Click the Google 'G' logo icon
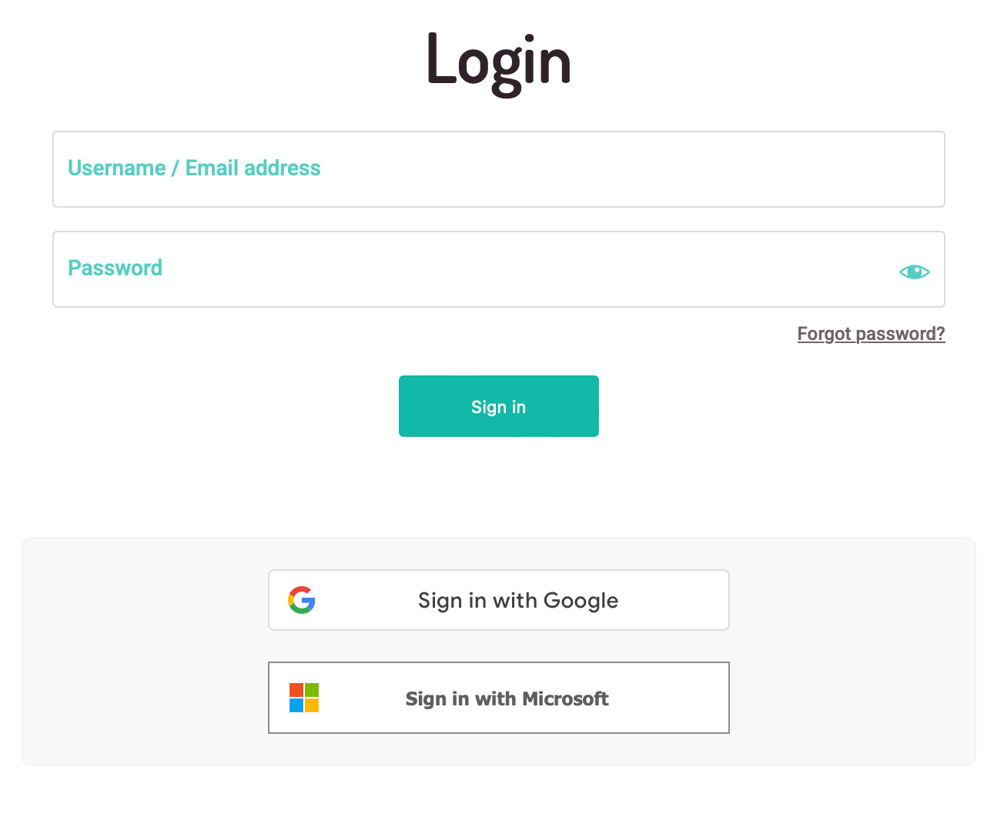1004x840 pixels. coord(302,600)
